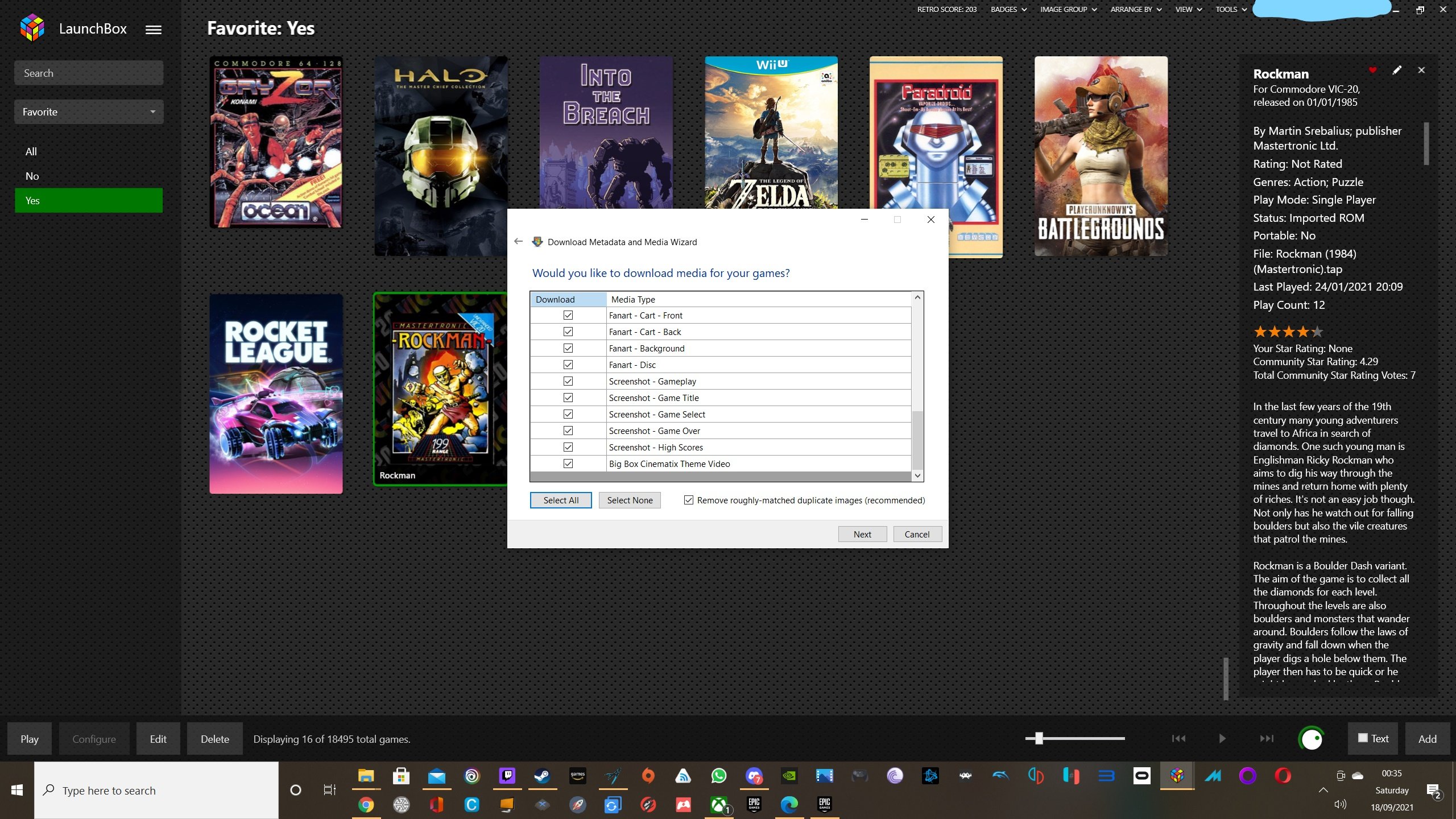The height and width of the screenshot is (819, 1456).
Task: Open Steam from the taskbar
Action: [x=542, y=776]
